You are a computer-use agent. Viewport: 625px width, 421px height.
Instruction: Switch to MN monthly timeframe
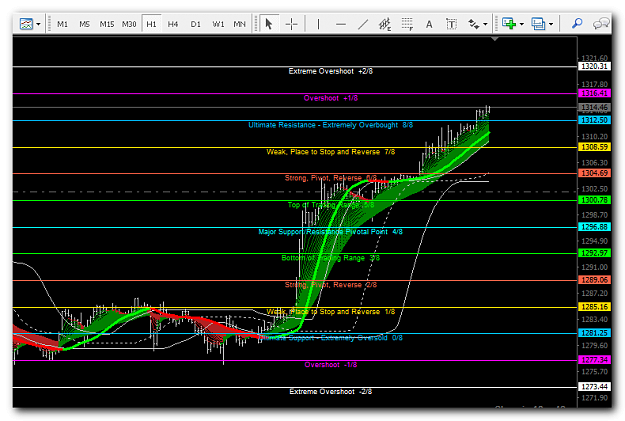point(239,24)
